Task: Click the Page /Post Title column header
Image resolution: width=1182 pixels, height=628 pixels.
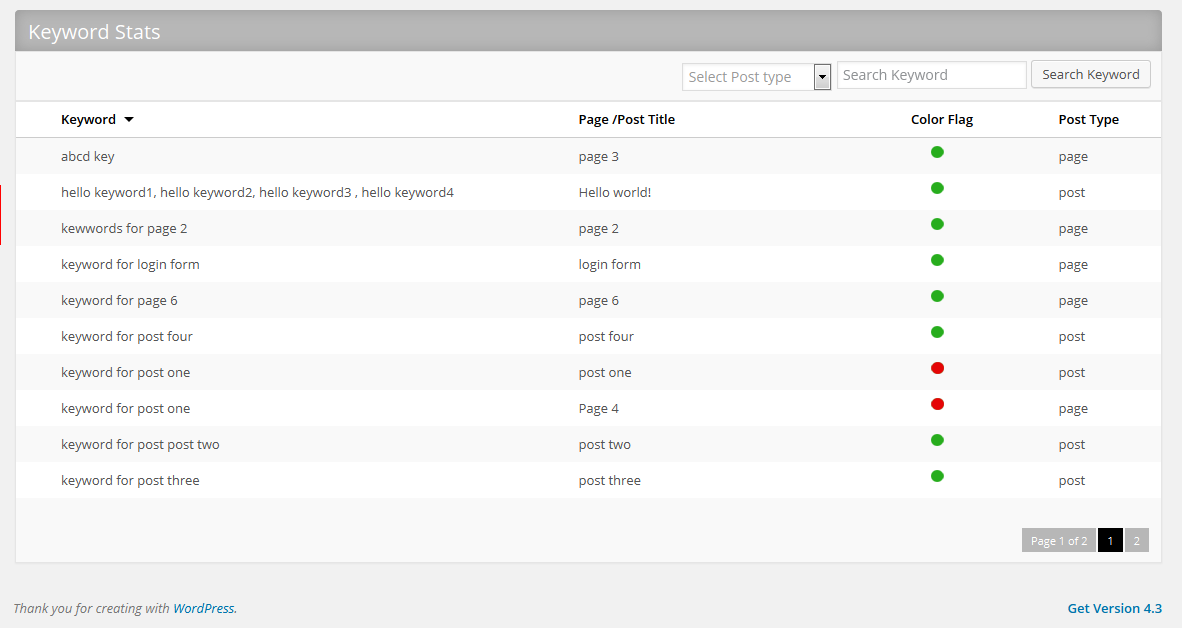Action: point(626,120)
